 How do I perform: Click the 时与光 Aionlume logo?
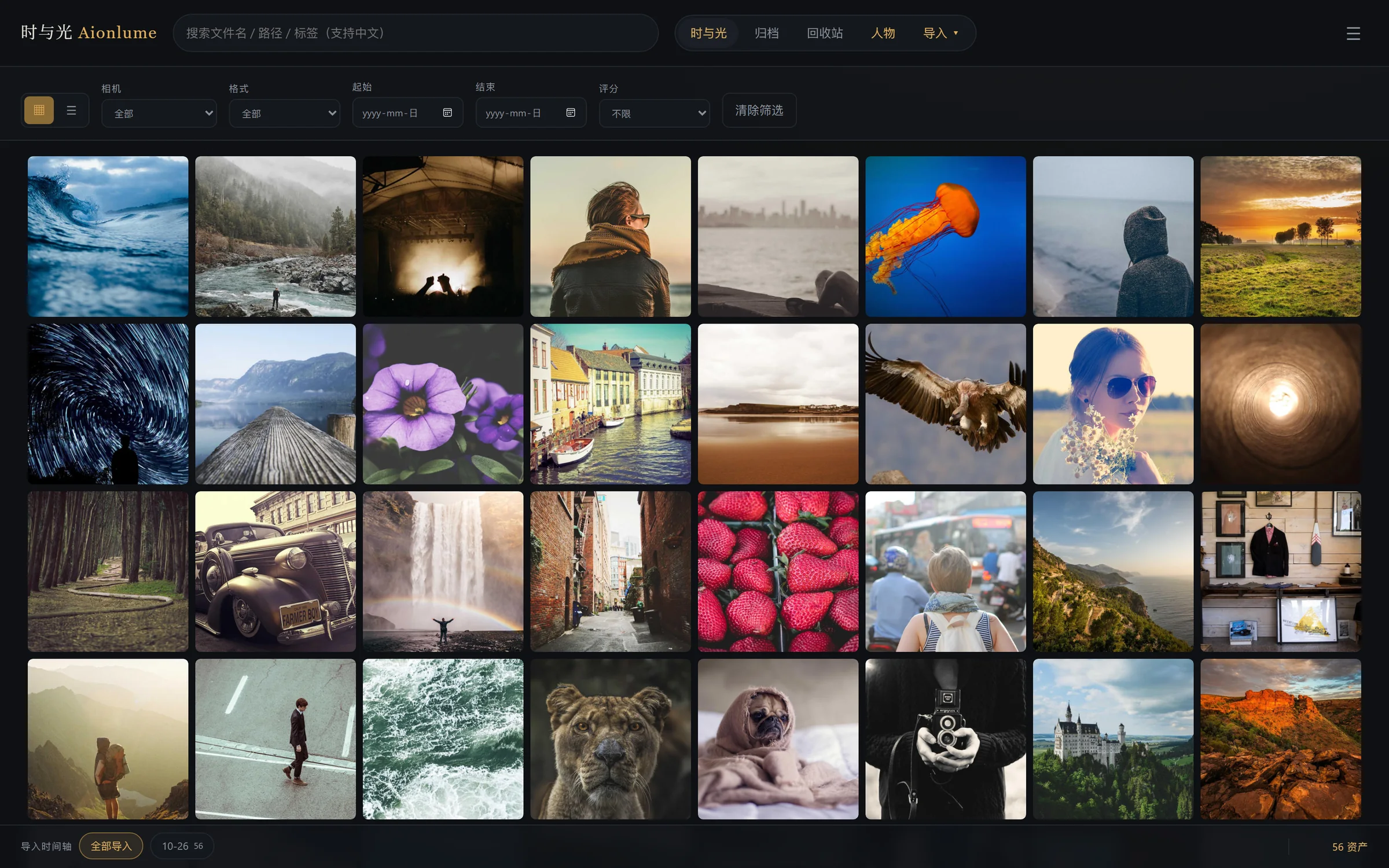click(89, 32)
